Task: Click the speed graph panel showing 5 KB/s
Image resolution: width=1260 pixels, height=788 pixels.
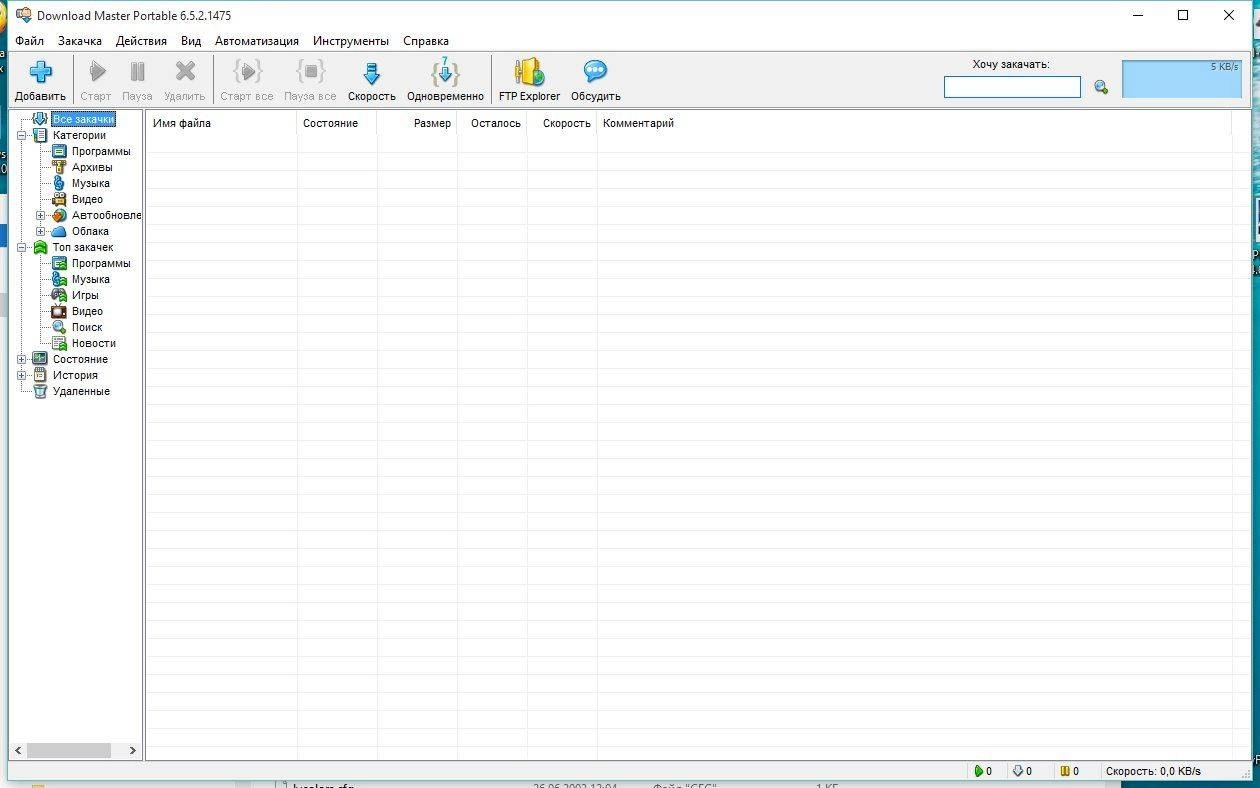Action: [x=1184, y=79]
